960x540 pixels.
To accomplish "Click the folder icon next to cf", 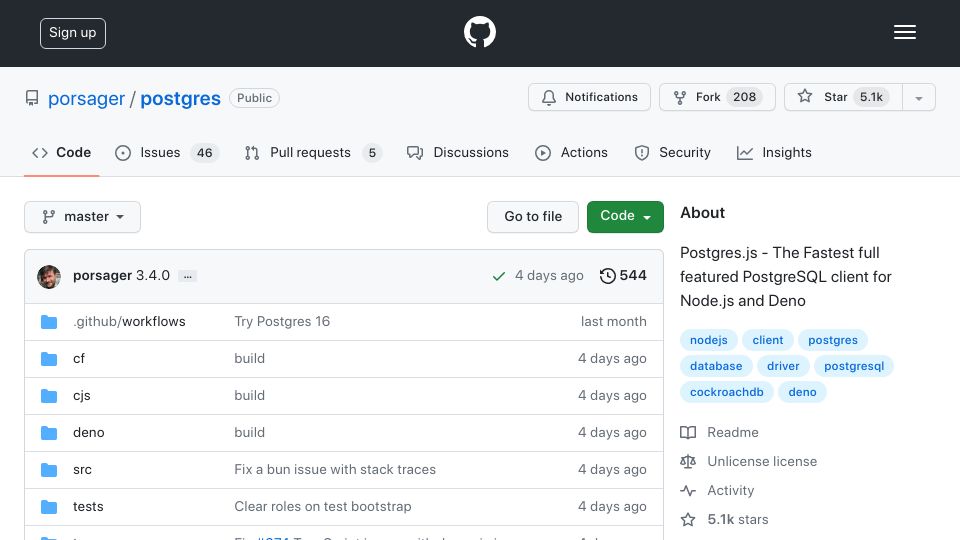I will click(x=49, y=359).
